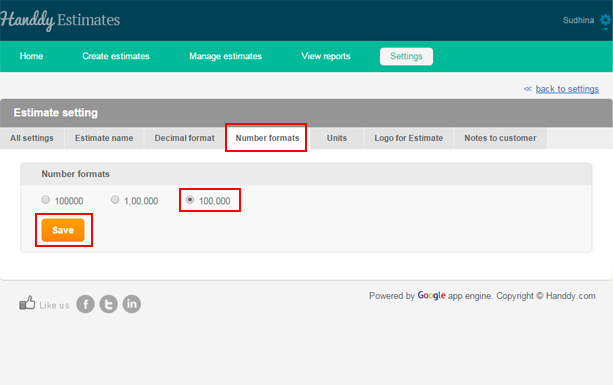Click the thumbs-up Like us icon

tap(27, 303)
